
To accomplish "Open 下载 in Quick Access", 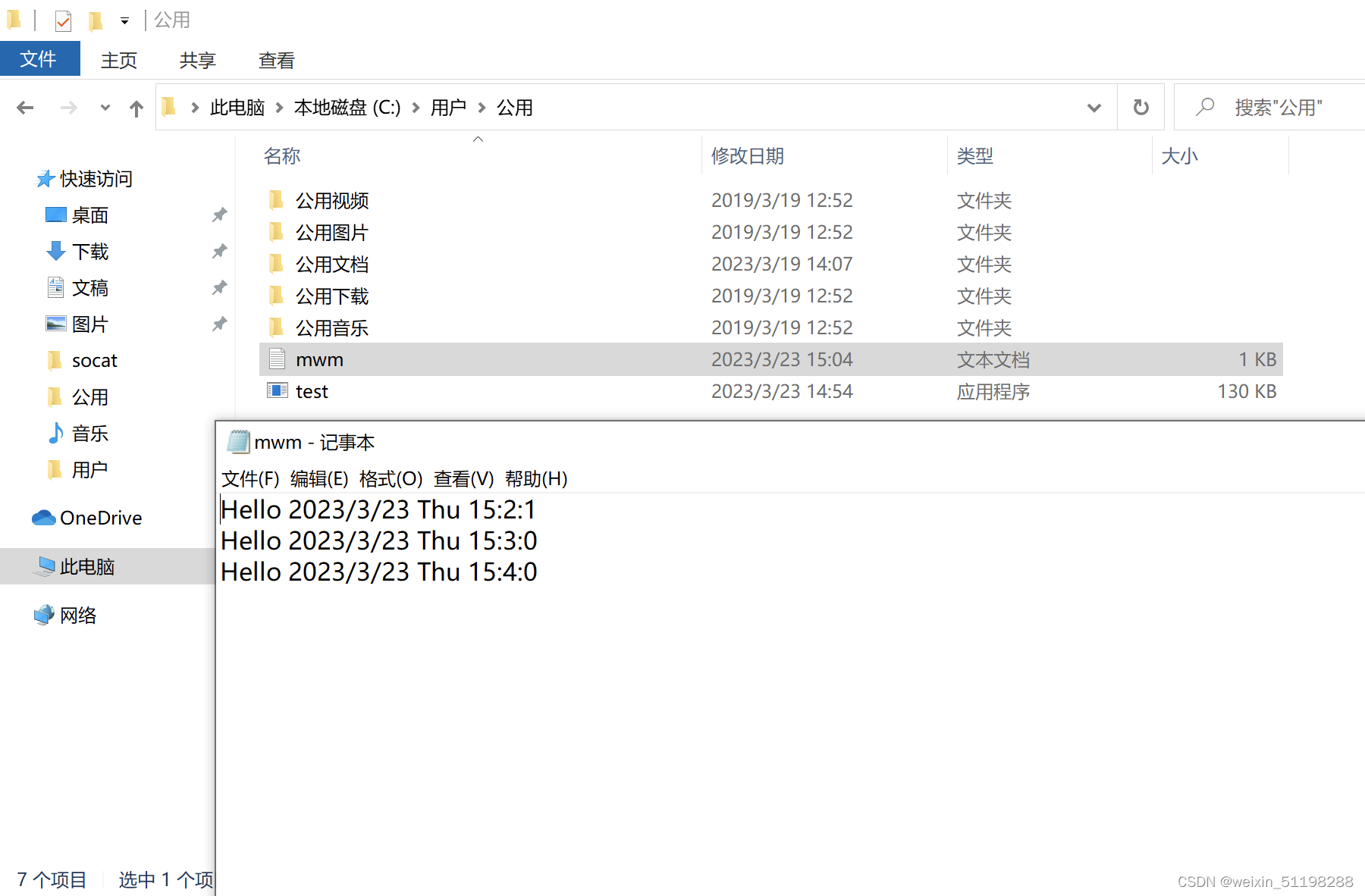I will (x=90, y=252).
